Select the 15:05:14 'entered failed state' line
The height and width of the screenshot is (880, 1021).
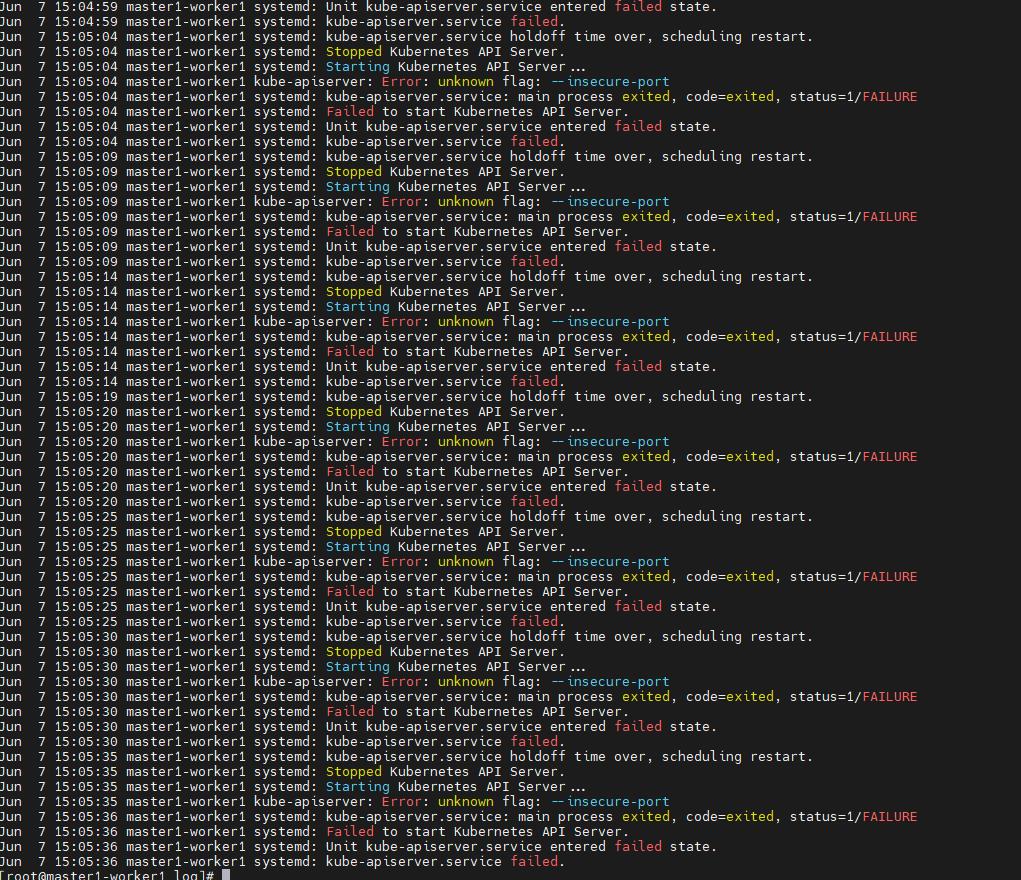(358, 366)
